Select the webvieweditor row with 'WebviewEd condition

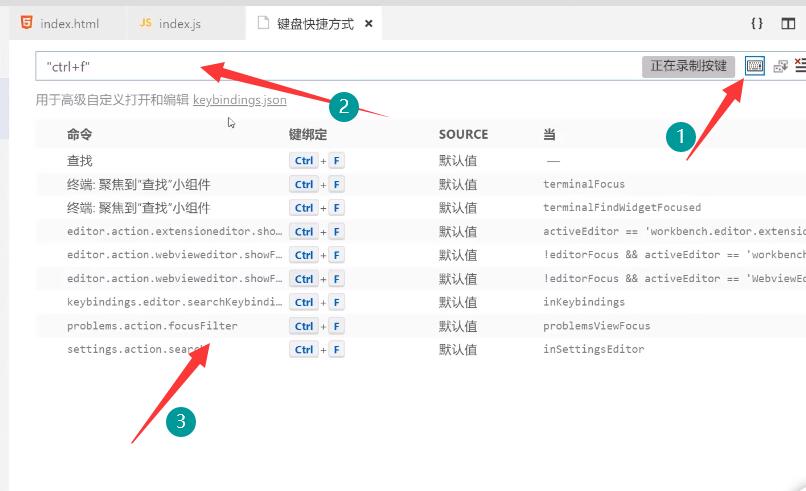(420, 279)
